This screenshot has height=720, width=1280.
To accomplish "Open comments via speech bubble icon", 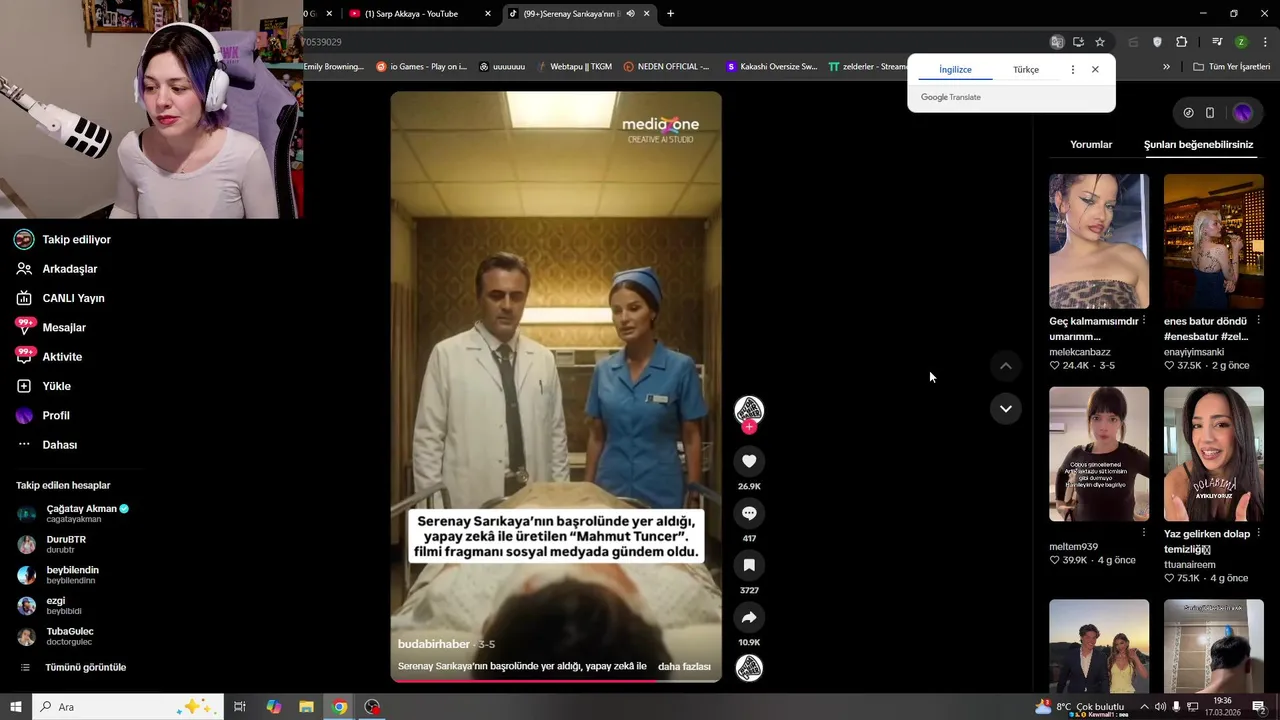I will (x=749, y=513).
